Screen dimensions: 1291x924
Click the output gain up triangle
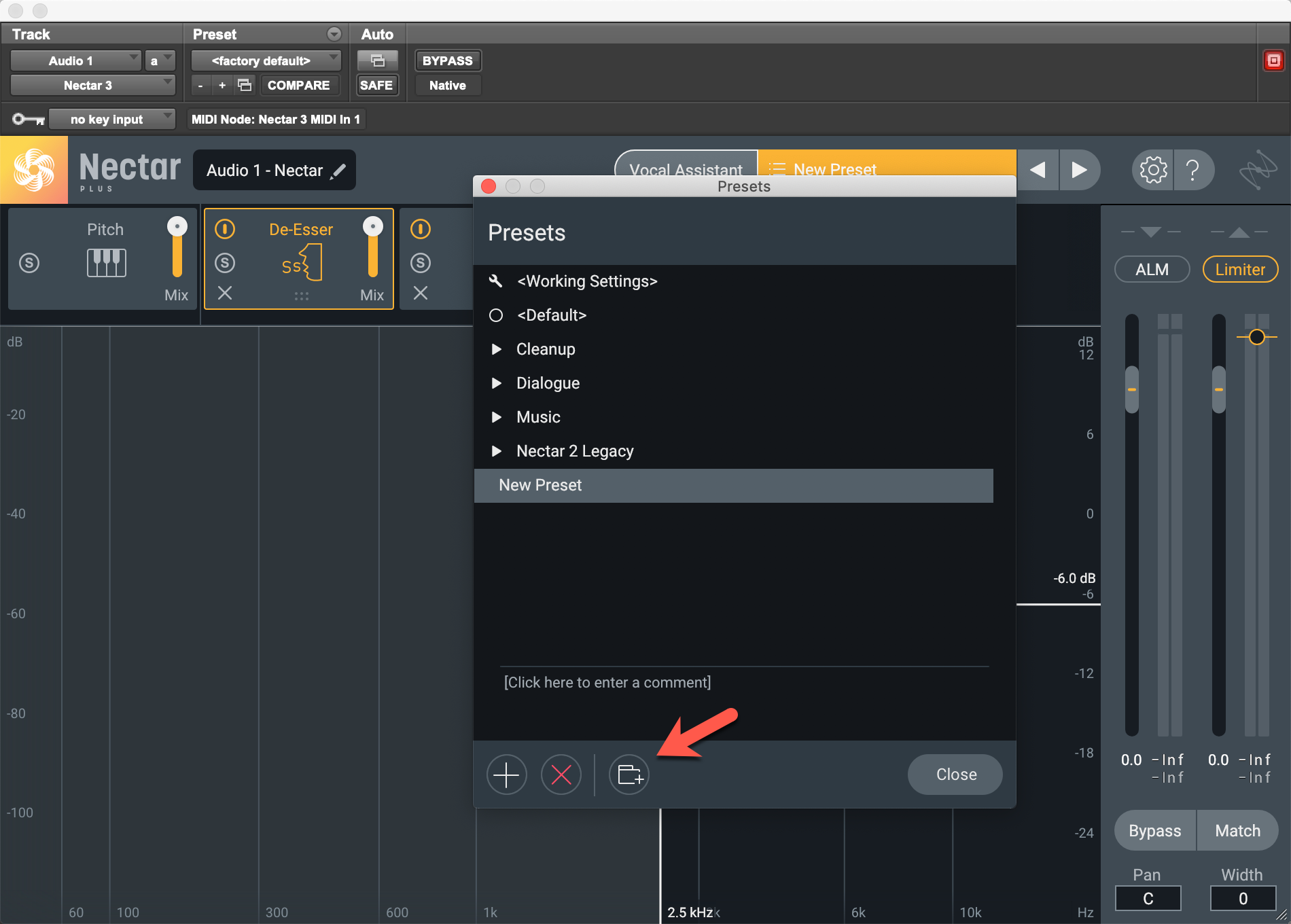click(1239, 232)
